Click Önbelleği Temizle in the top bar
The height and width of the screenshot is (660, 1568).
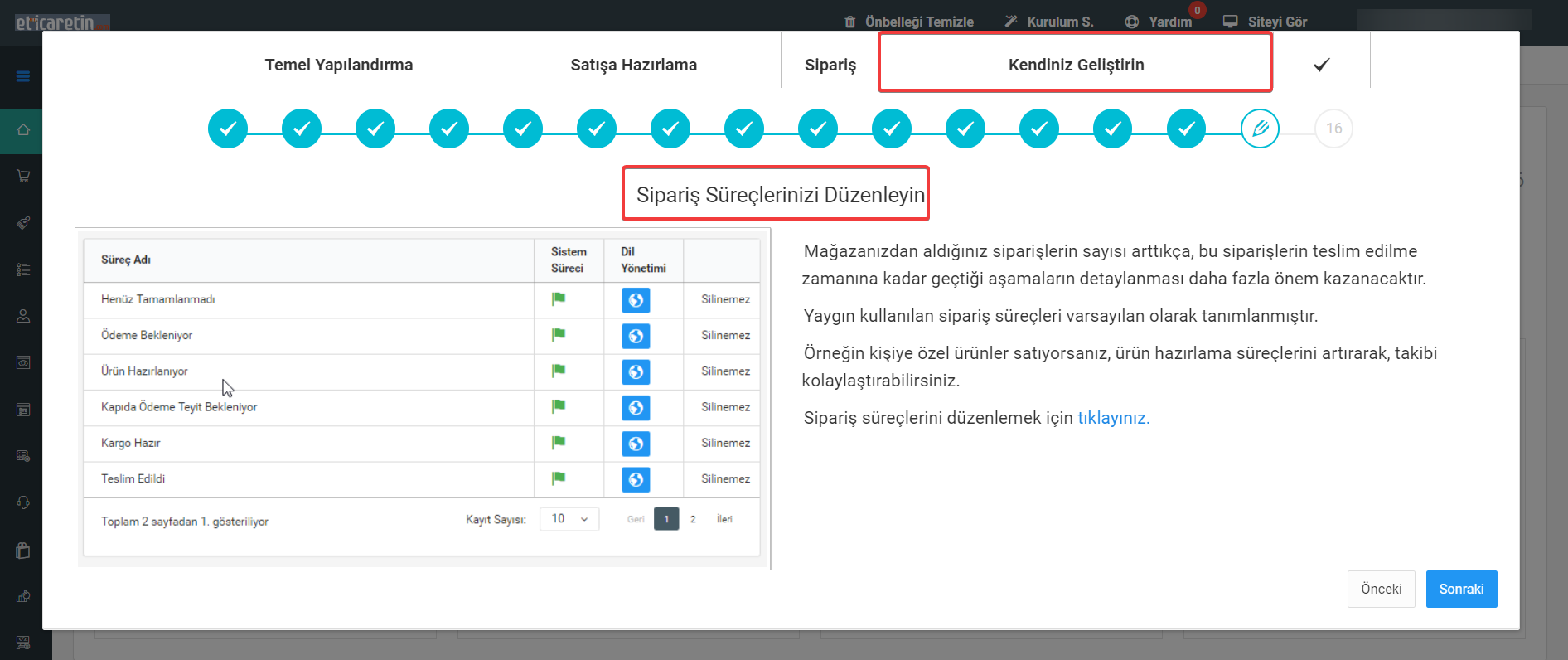click(x=919, y=22)
